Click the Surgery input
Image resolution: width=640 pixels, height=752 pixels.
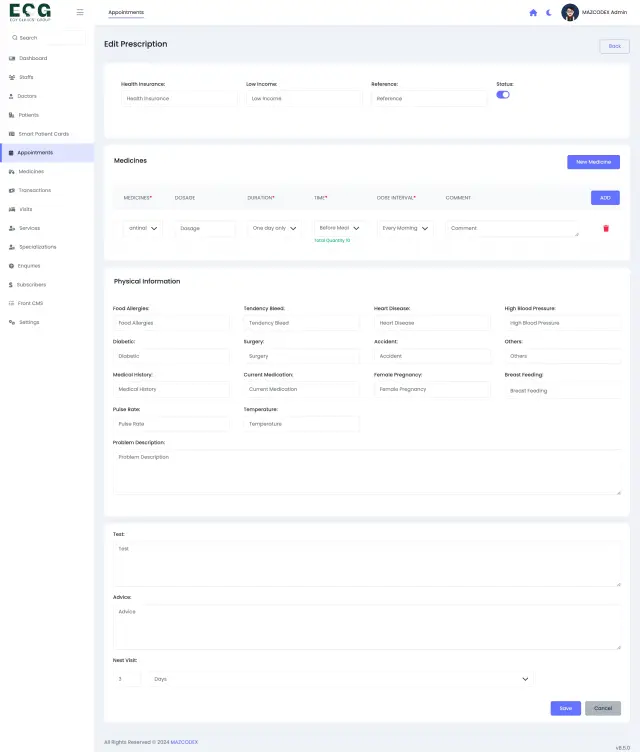click(302, 356)
